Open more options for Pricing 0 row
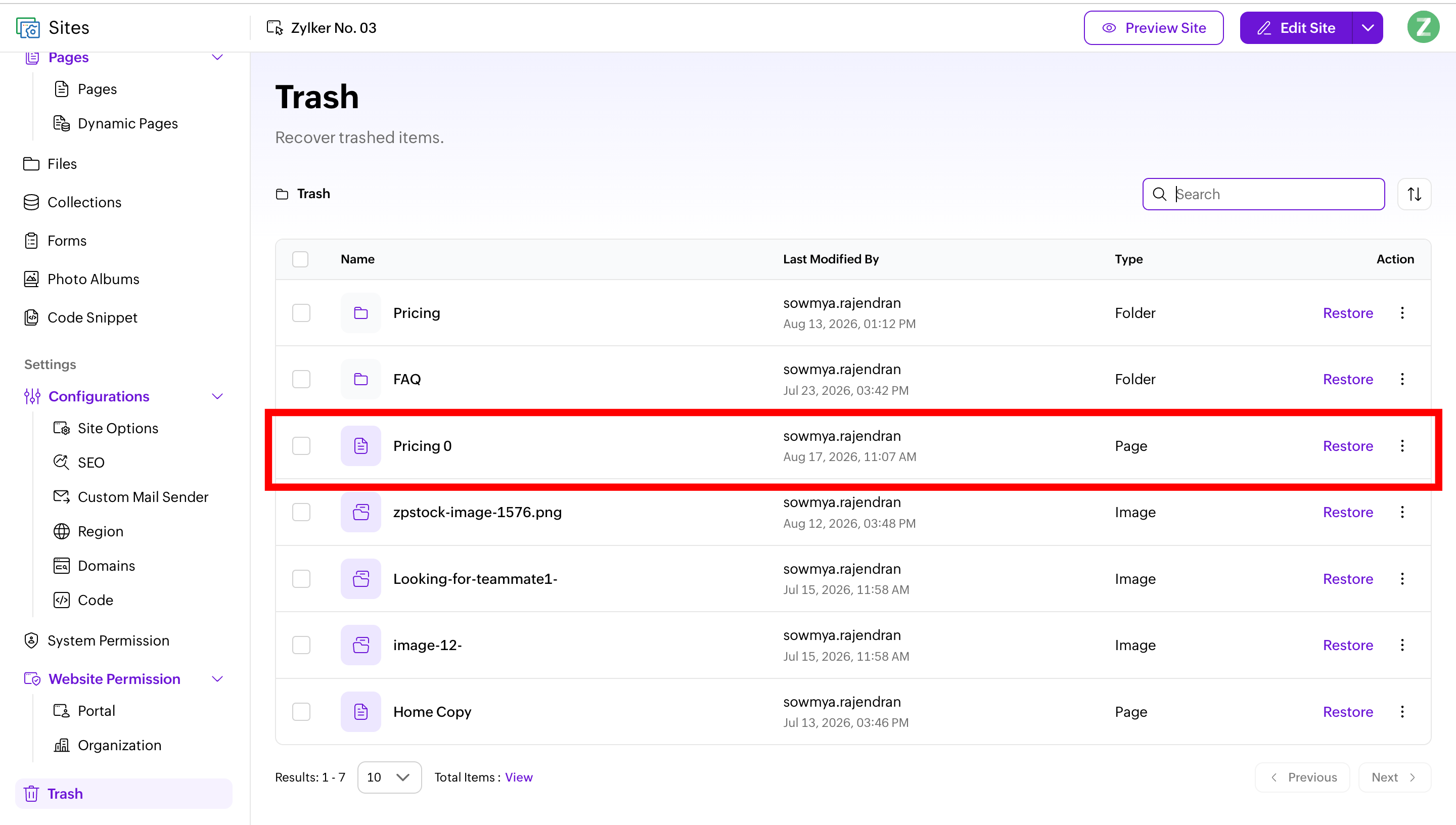 [x=1402, y=446]
